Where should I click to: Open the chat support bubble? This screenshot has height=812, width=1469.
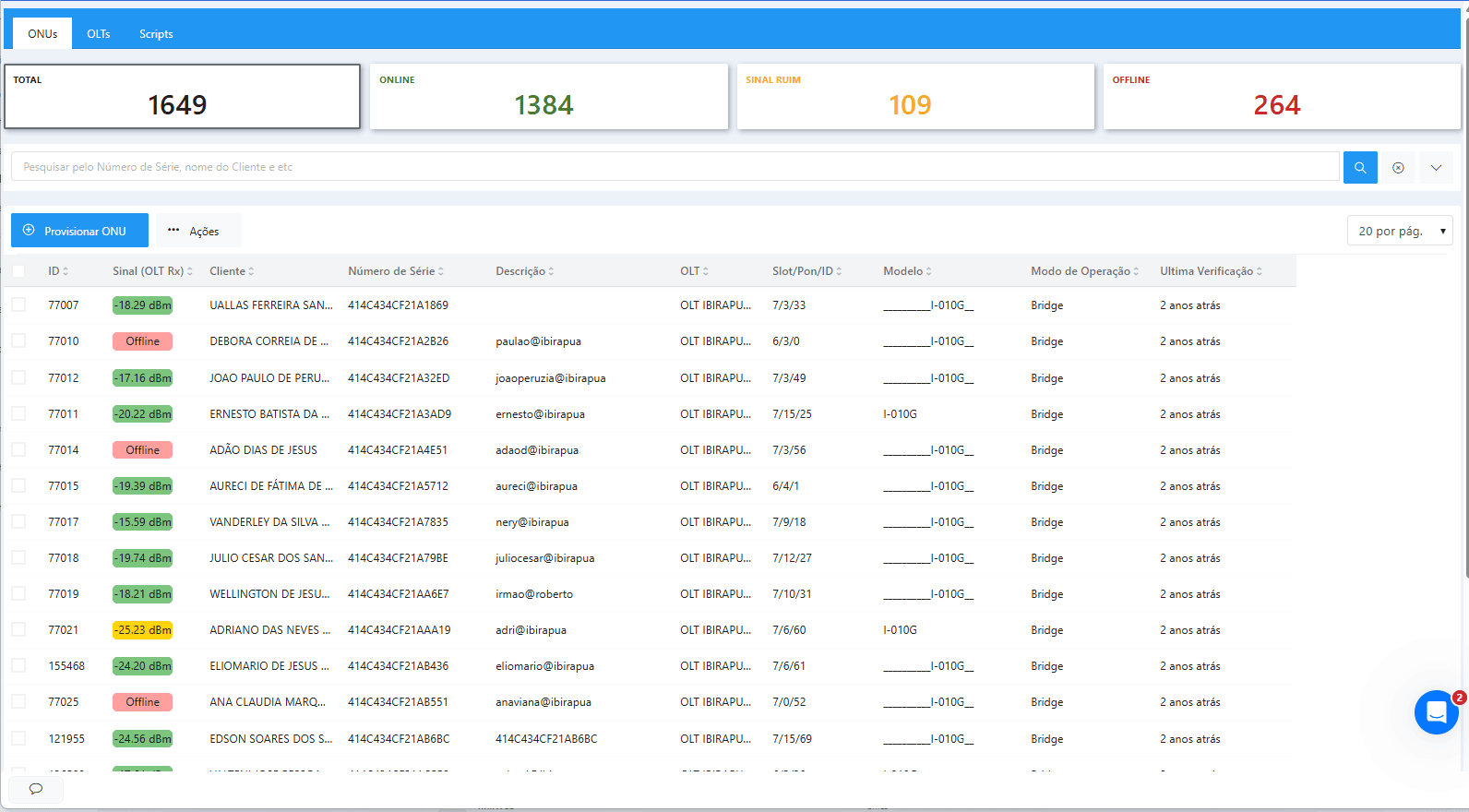click(1436, 712)
